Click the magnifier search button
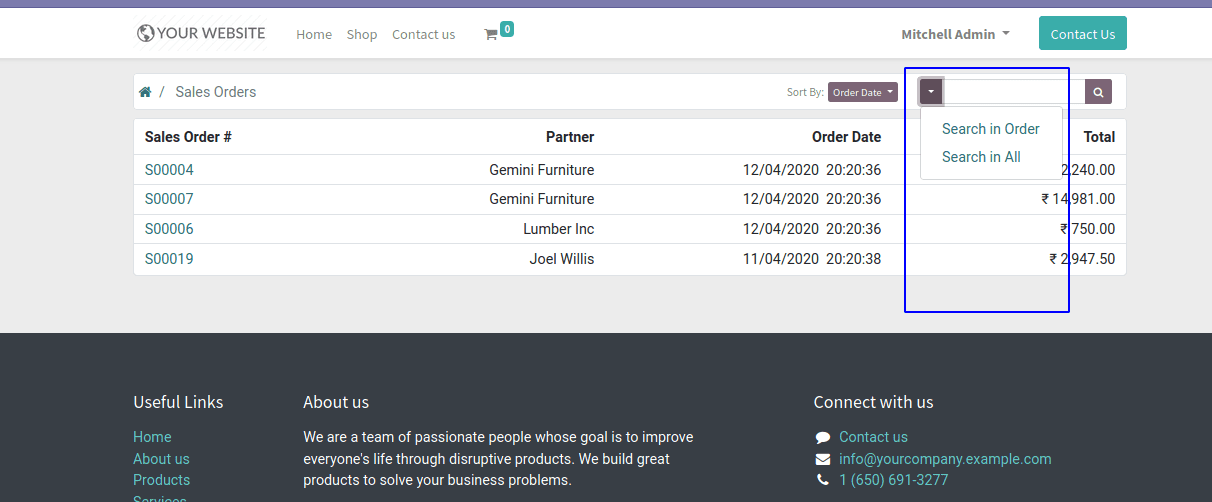 click(1098, 92)
